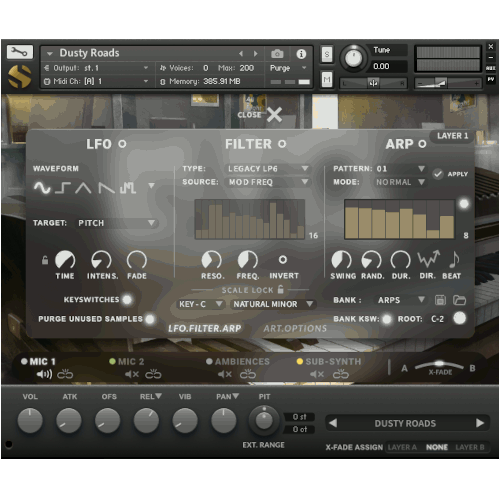Open the filter TYPE dropdown
Screen dimensions: 500x500
(268, 168)
